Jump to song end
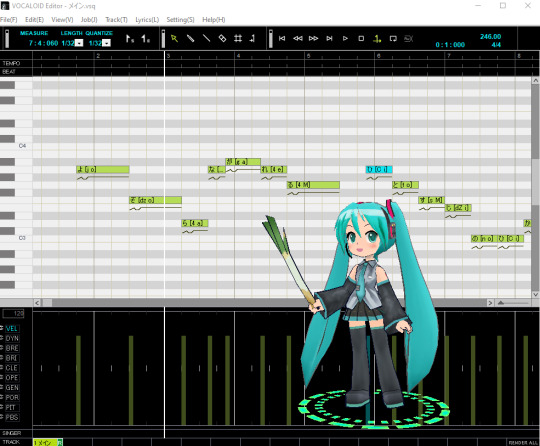The image size is (540, 446). (329, 39)
